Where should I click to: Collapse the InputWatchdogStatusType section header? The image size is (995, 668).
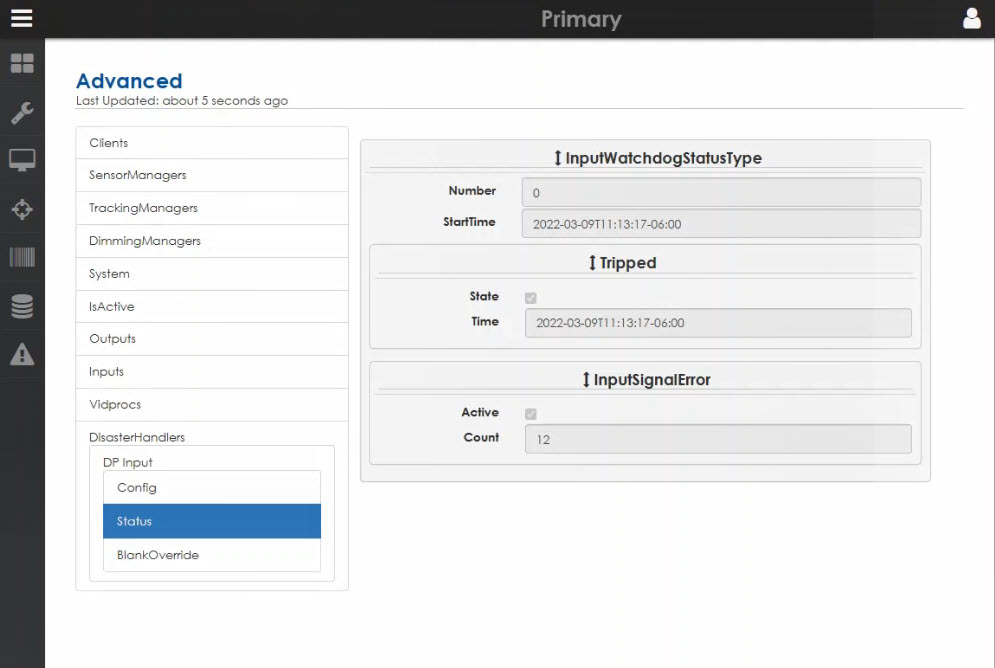point(657,158)
